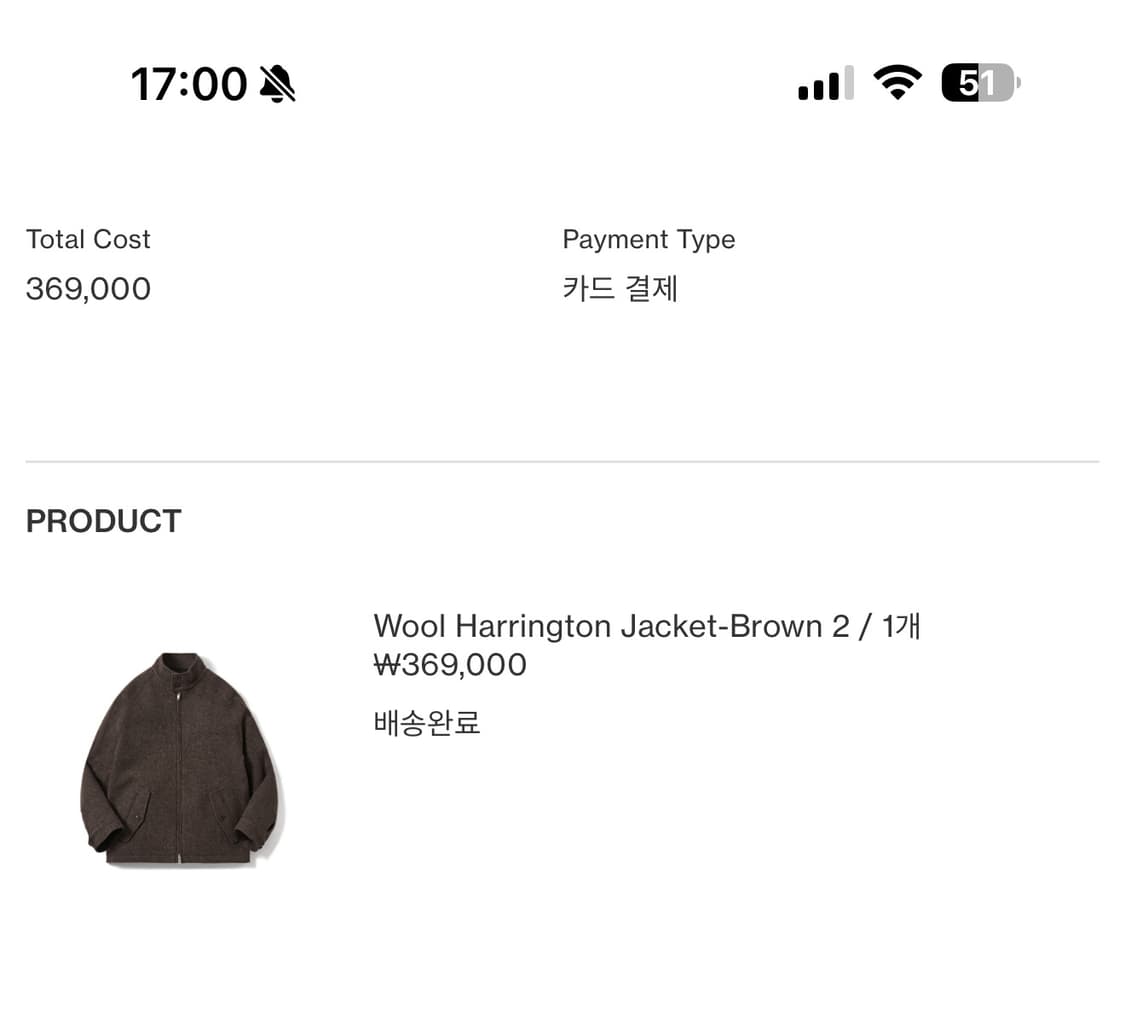Select the ₩369,000 product price
The height and width of the screenshot is (1036, 1125).
click(450, 665)
